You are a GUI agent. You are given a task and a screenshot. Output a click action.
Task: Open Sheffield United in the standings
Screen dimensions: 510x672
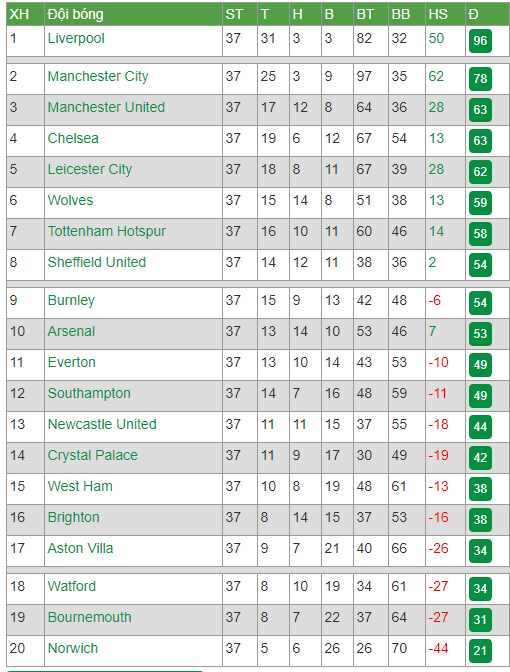coord(96,262)
